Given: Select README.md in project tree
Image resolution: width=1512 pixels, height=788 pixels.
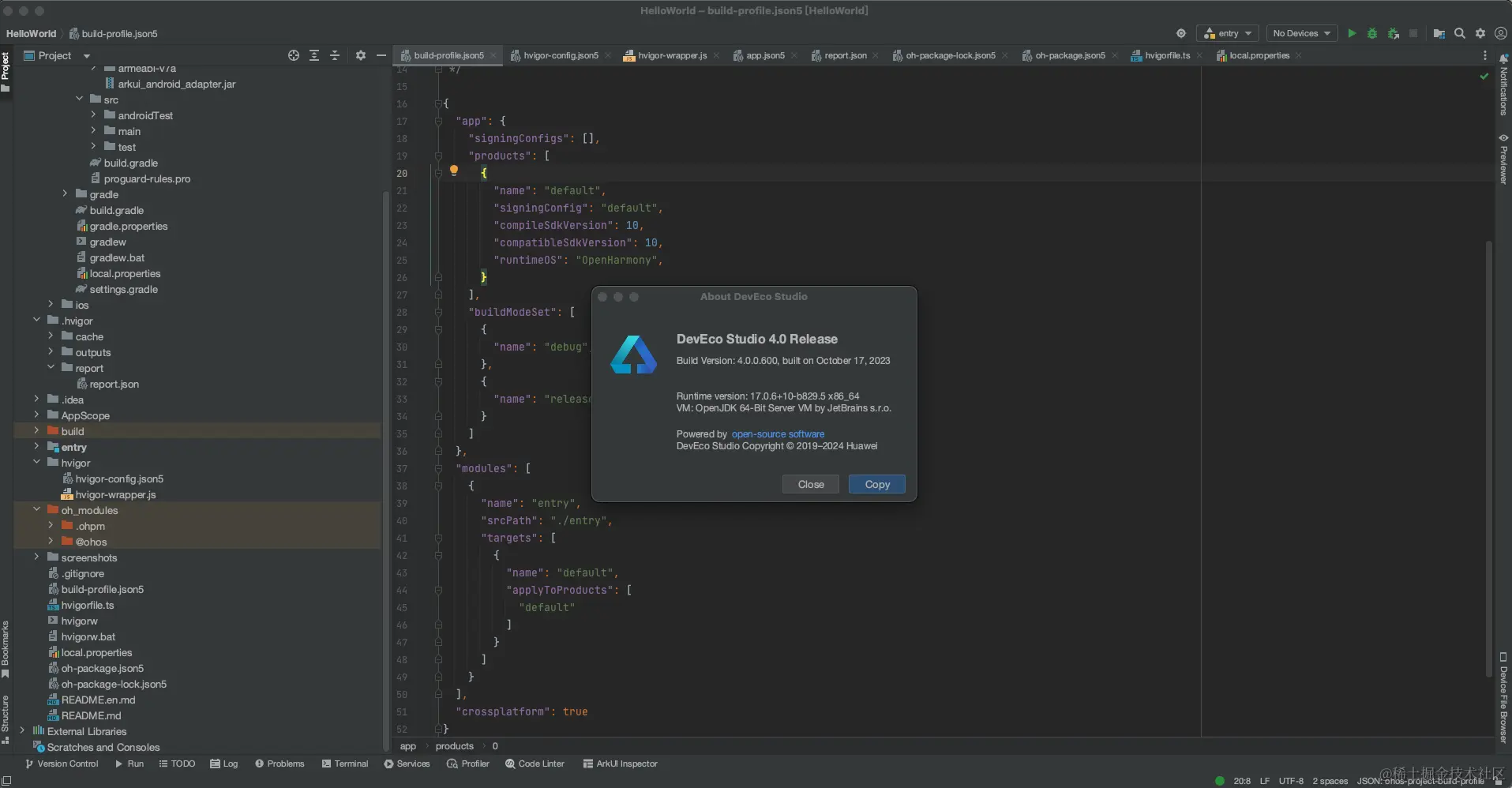Looking at the screenshot, I should 91,715.
